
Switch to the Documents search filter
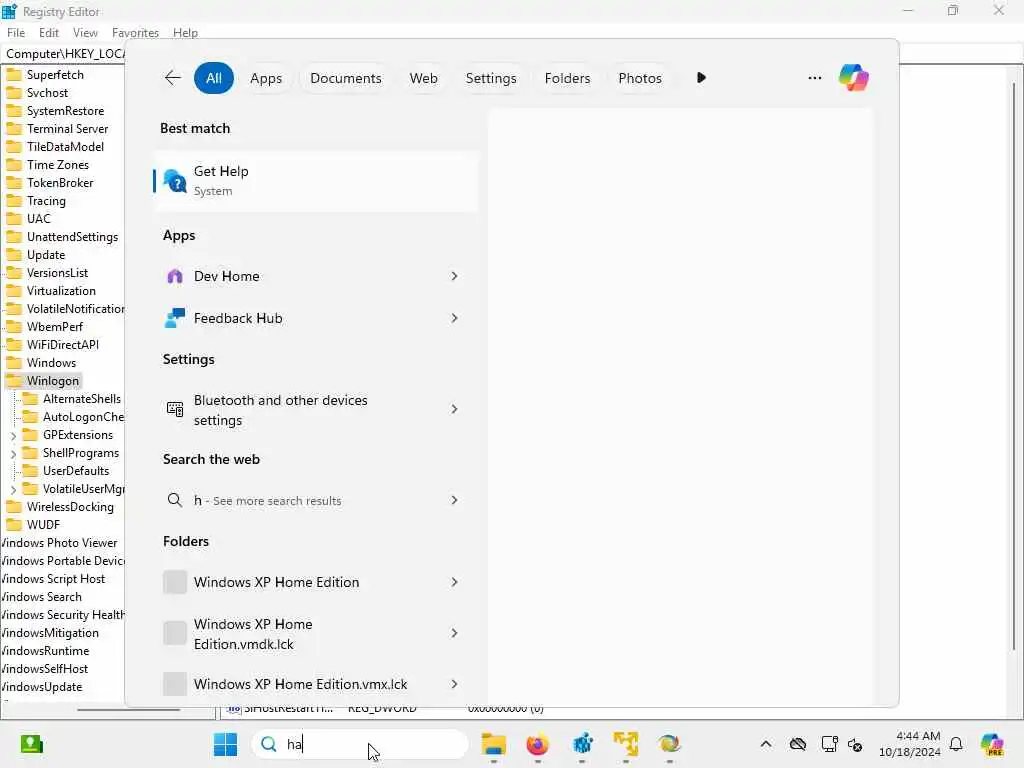tap(345, 78)
